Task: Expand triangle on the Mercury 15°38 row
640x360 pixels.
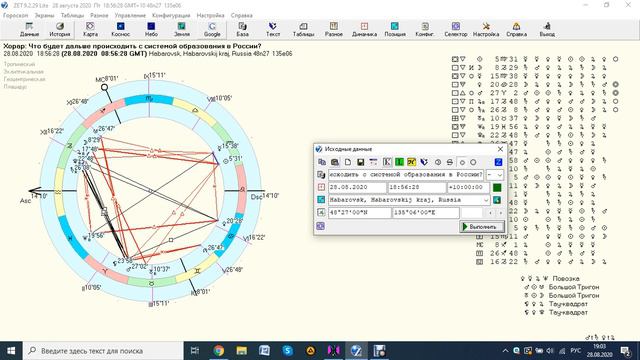Action: 463,76
